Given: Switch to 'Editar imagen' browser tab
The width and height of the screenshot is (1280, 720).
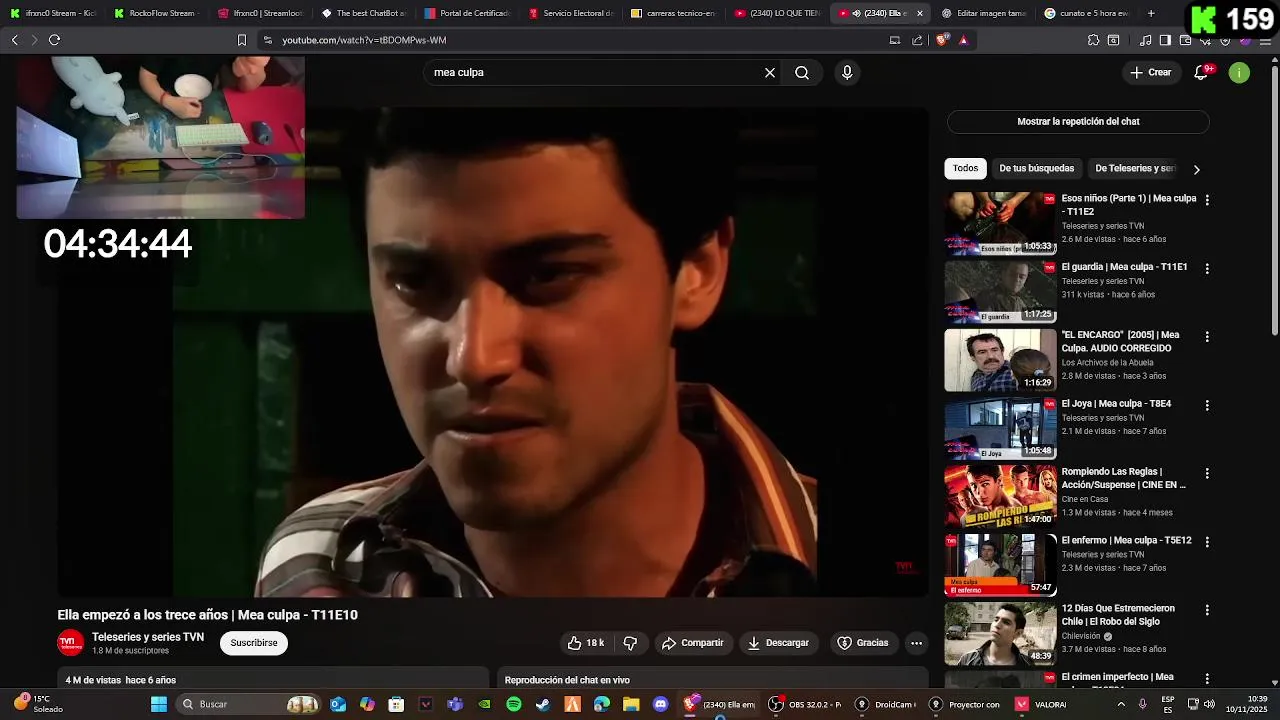Looking at the screenshot, I should click(x=983, y=13).
